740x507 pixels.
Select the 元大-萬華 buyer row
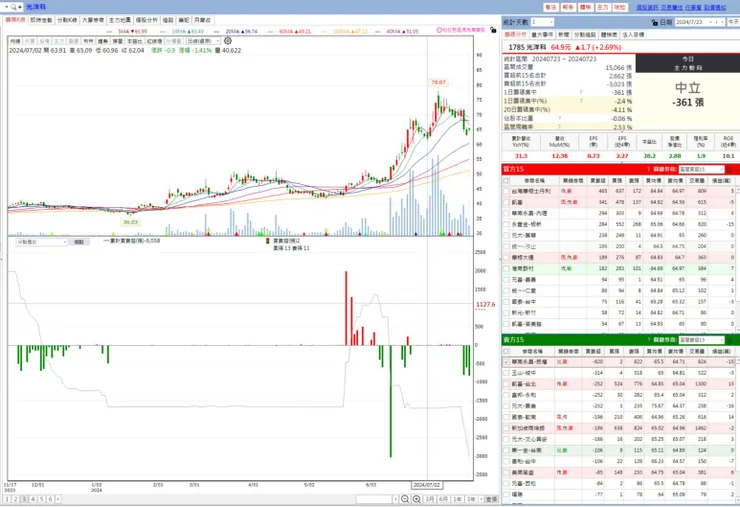click(x=620, y=235)
